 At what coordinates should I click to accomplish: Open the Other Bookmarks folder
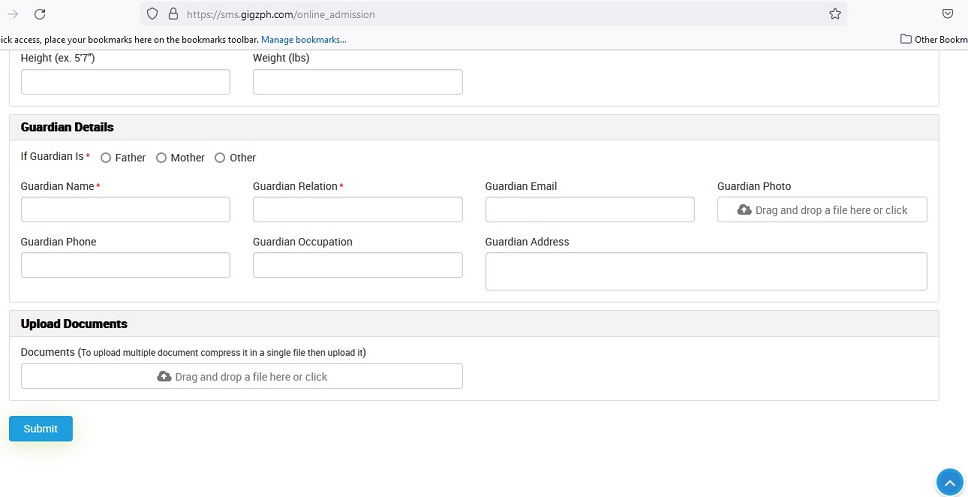tap(933, 40)
